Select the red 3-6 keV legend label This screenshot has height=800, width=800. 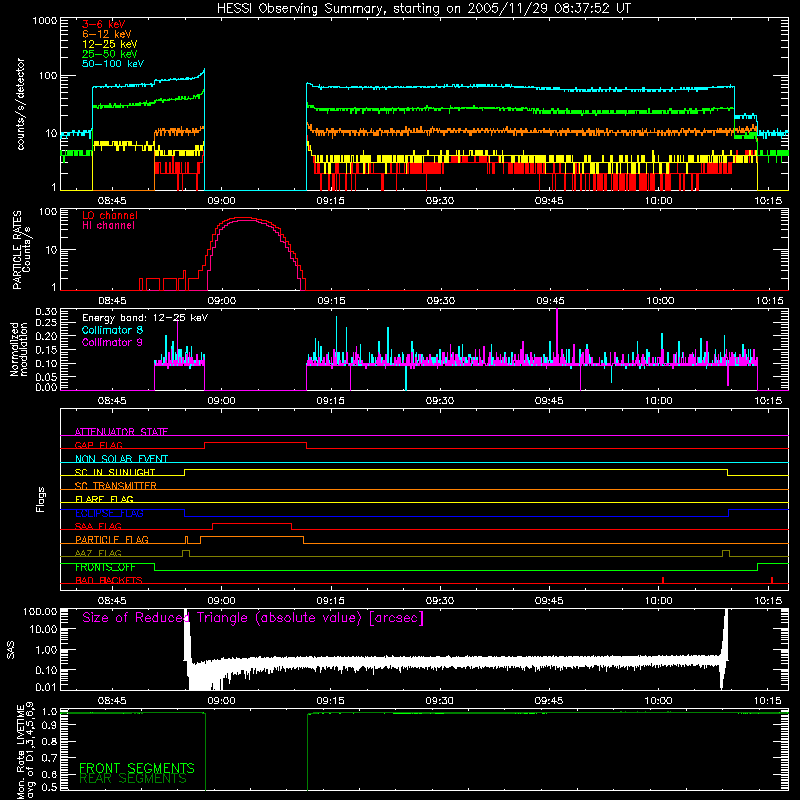tap(103, 24)
